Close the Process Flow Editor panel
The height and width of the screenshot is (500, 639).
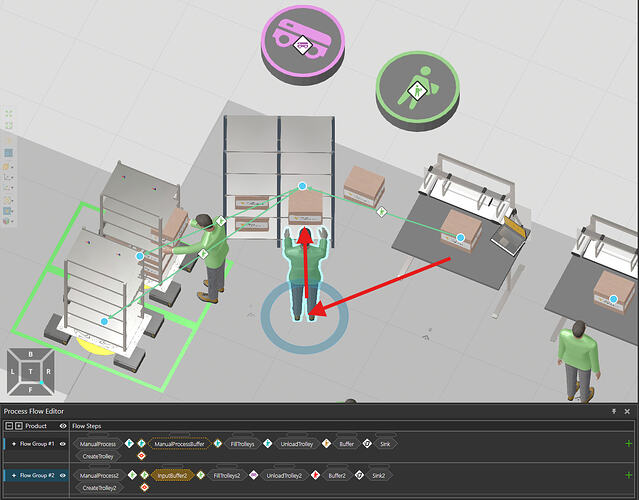[627, 412]
